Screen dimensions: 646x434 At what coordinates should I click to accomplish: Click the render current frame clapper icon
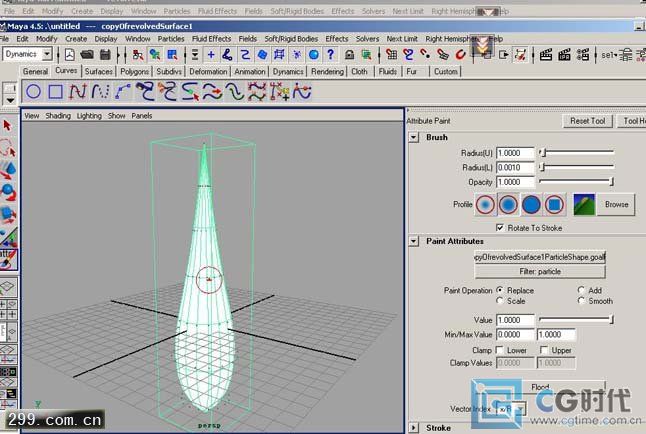coord(546,54)
